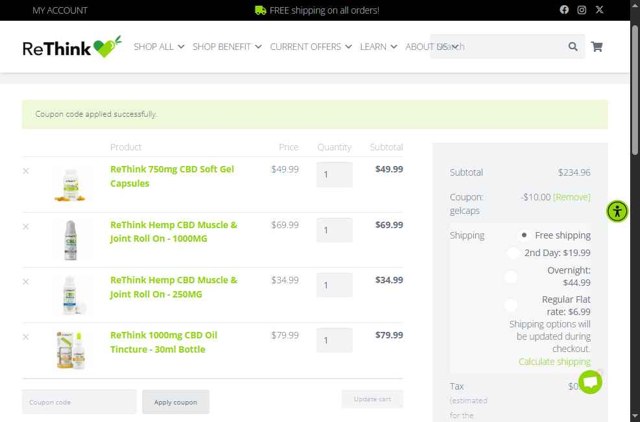Remove the gelcaps coupon

(571, 197)
